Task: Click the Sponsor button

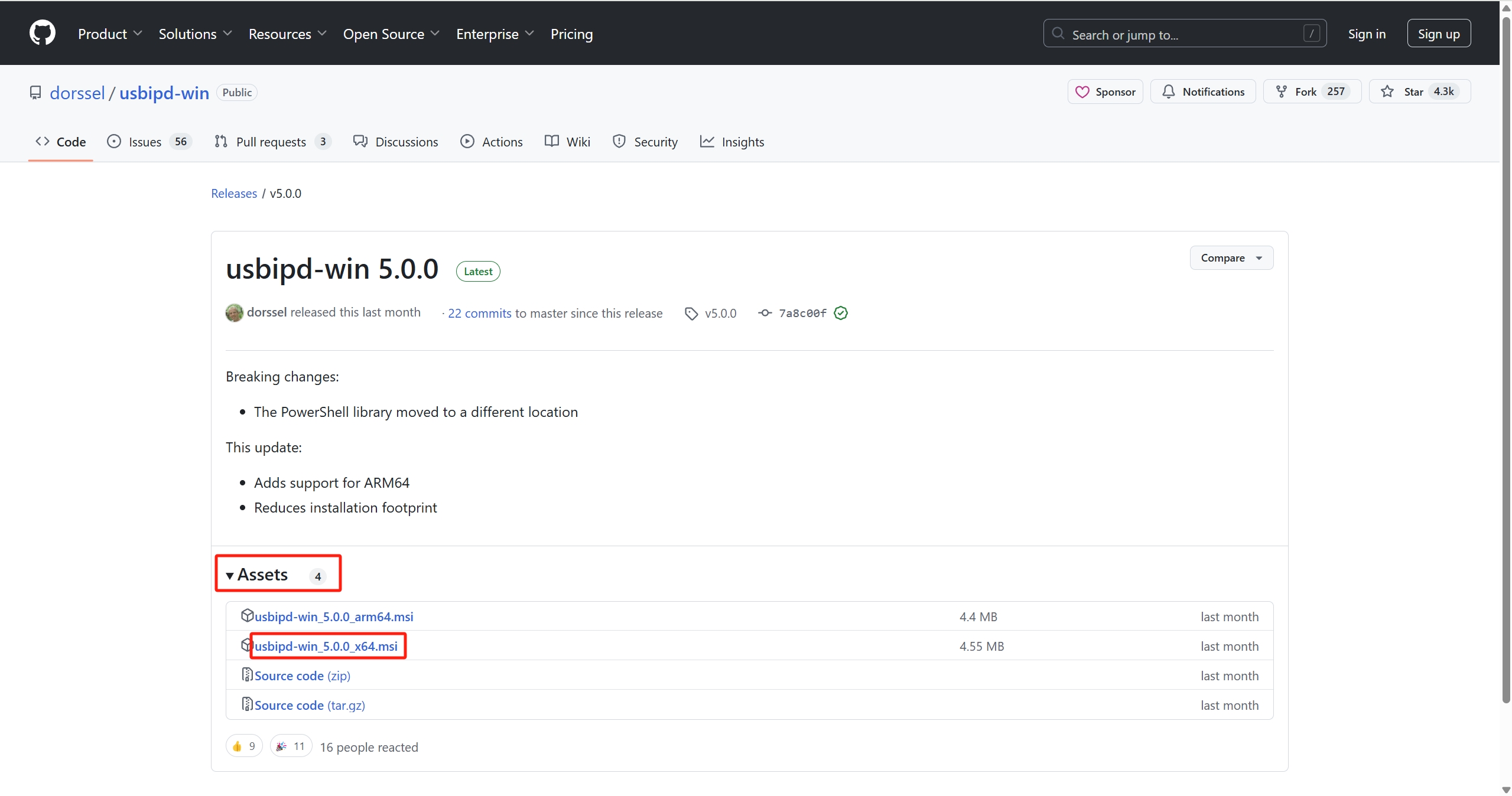Action: [x=1105, y=92]
